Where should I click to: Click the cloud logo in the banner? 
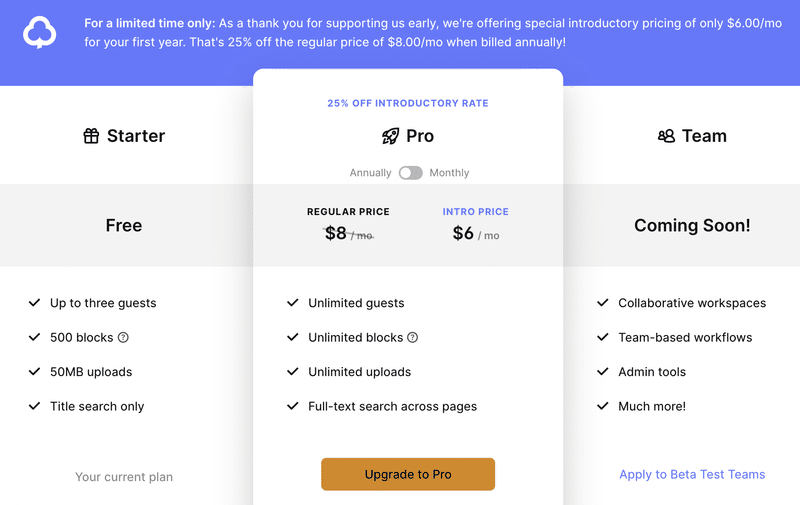(39, 32)
